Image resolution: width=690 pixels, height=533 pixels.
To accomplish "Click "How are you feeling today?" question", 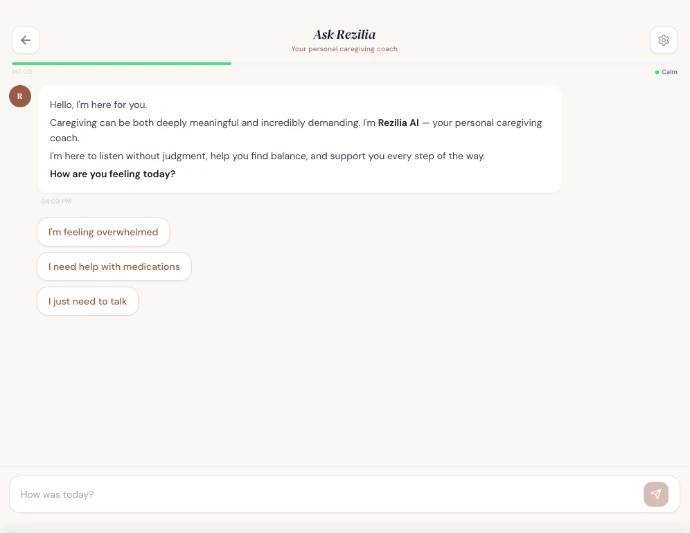I will click(112, 174).
